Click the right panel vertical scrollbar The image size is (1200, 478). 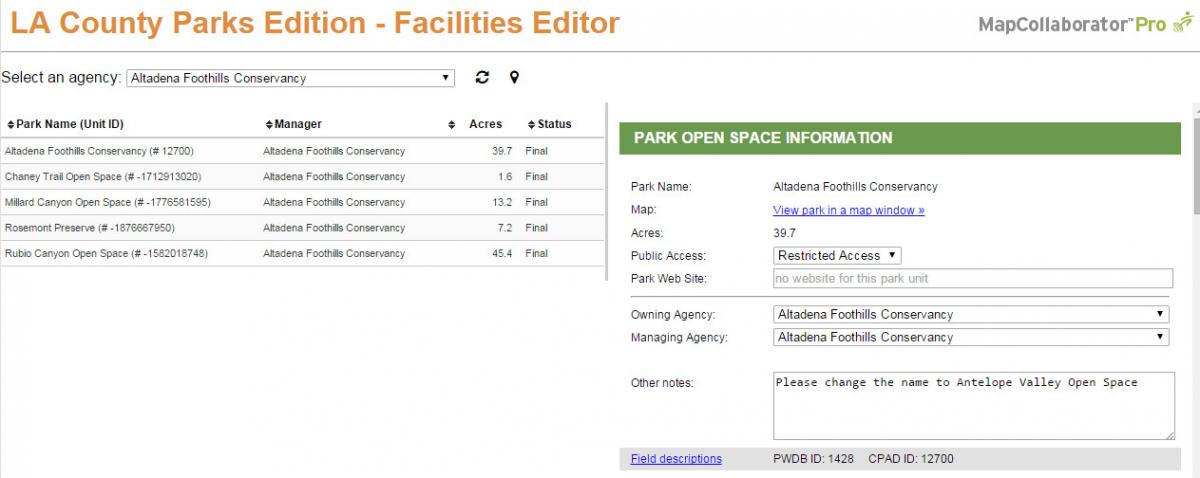(x=1194, y=290)
